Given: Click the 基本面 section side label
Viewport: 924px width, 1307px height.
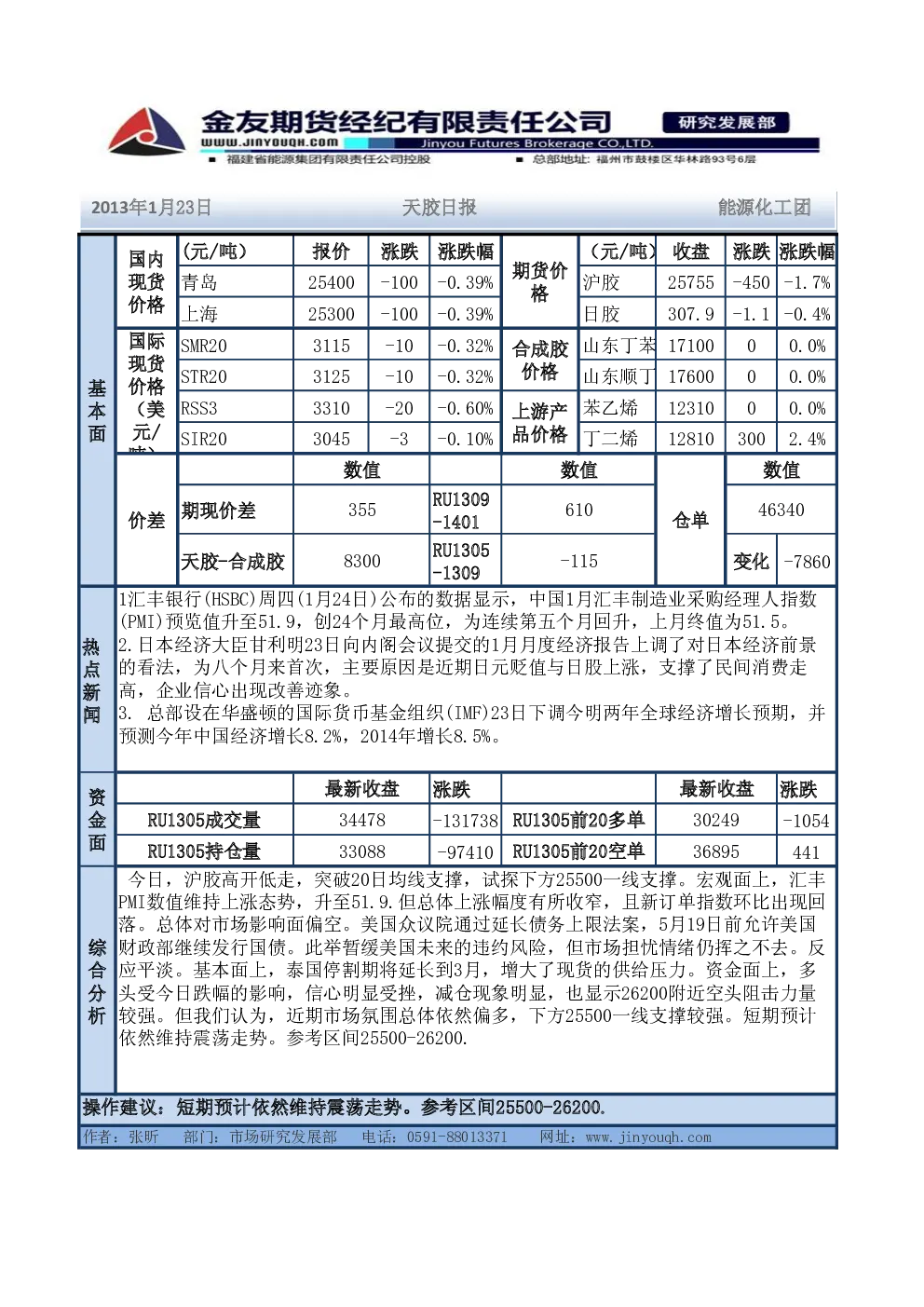Looking at the screenshot, I should pyautogui.click(x=97, y=411).
